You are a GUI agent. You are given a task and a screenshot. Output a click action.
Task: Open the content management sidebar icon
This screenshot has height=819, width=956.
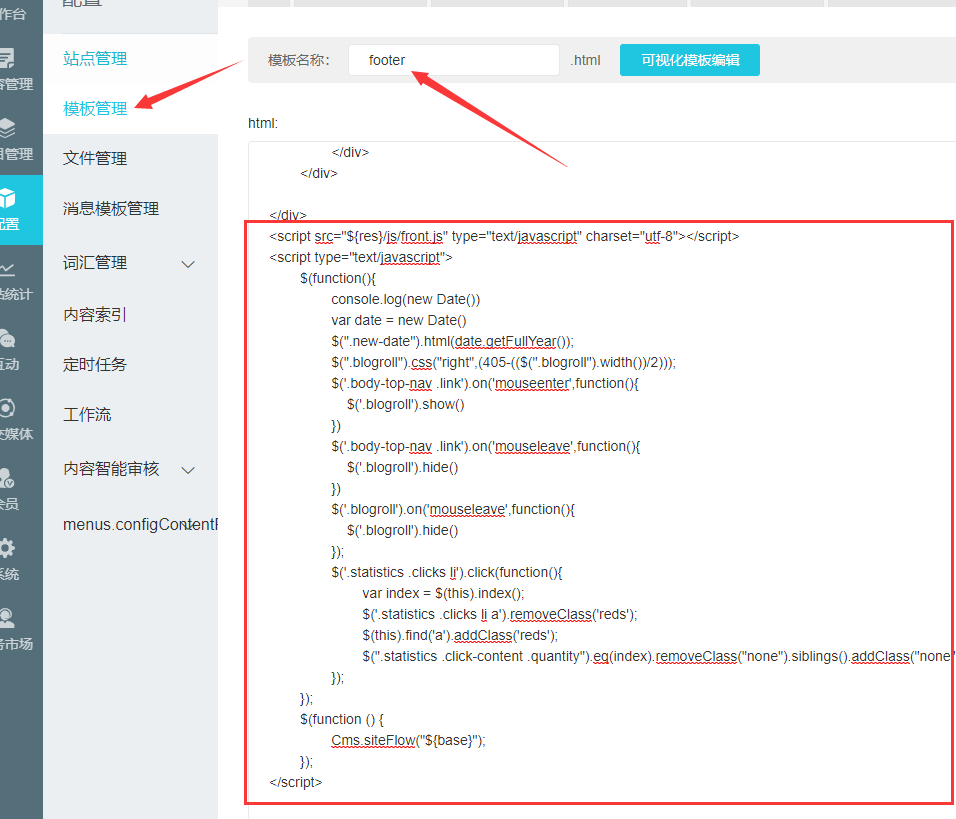tap(7, 58)
